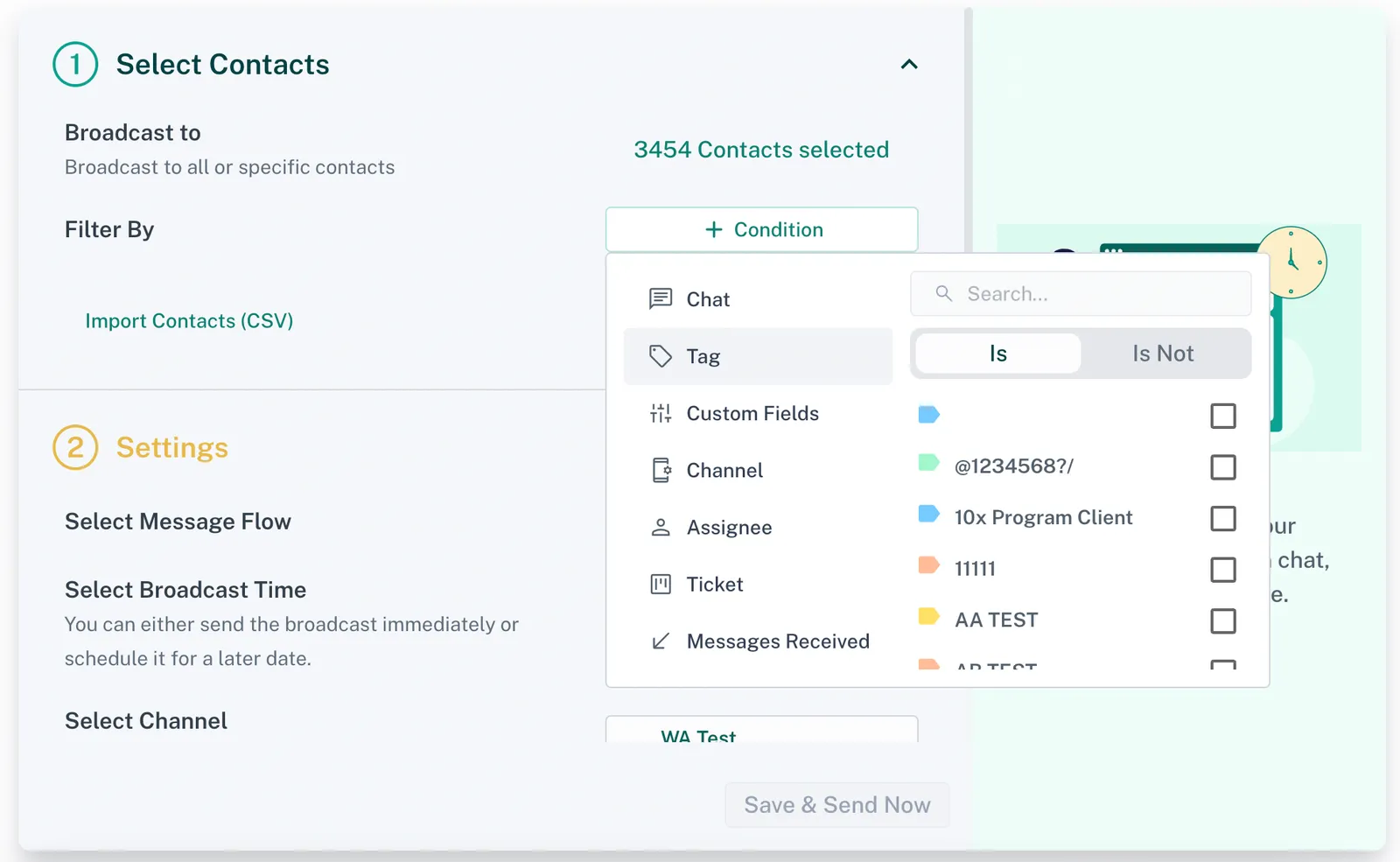Screen dimensions: 1400x862
Task: Select the Custom Fields sliders icon
Action: pos(661,413)
